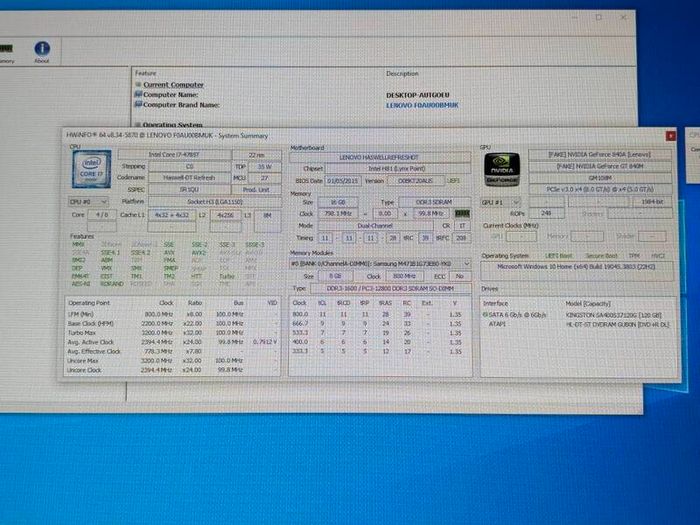Select the Turbo Max operating point row
Screen dimensions: 700x525
tap(172, 333)
